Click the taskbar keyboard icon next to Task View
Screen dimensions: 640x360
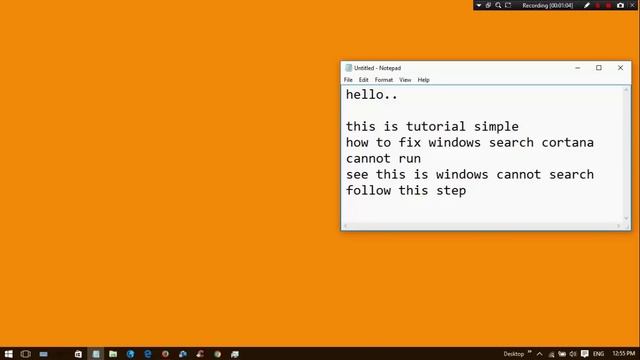(x=43, y=354)
